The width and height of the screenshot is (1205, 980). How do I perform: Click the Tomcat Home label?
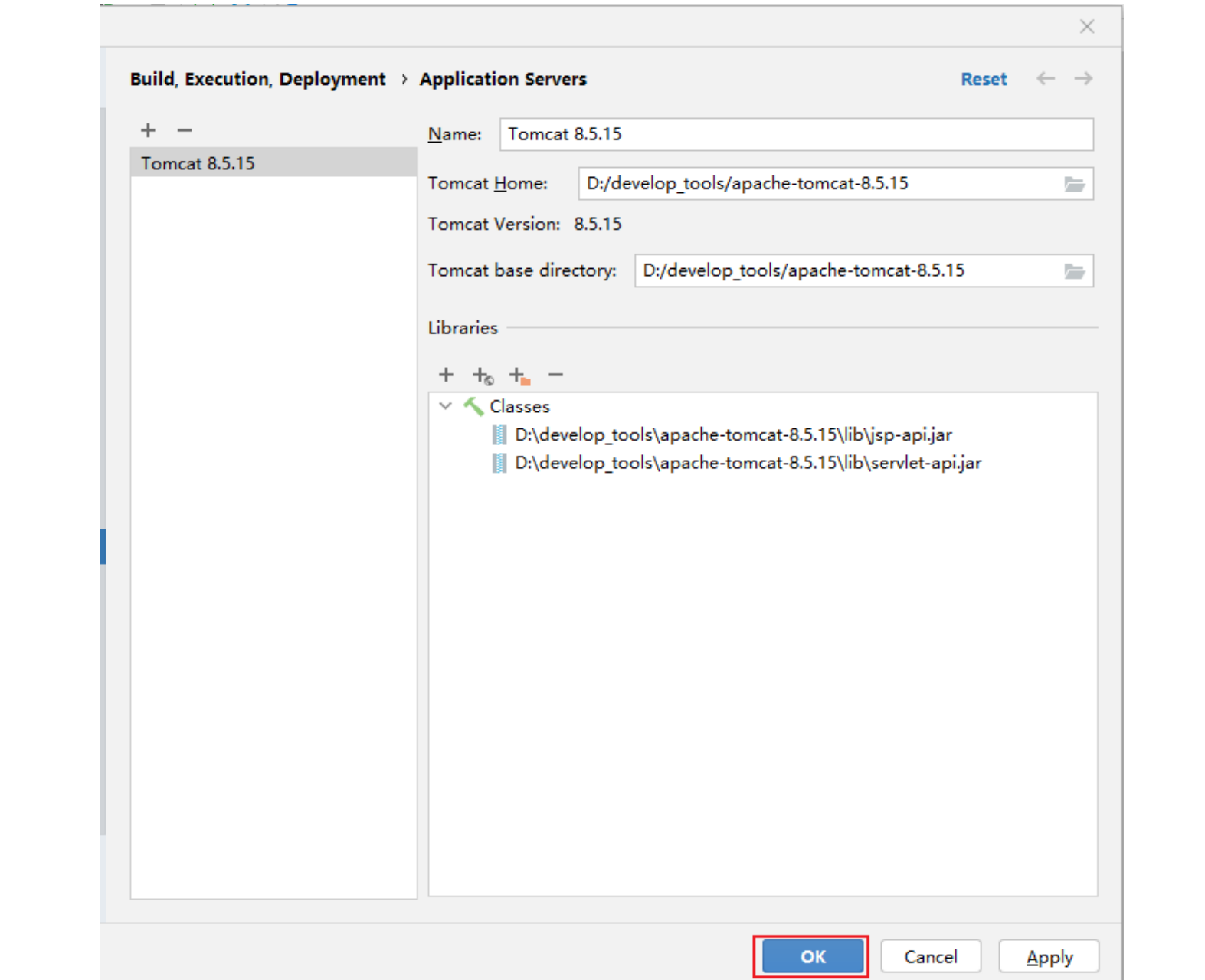click(x=488, y=183)
